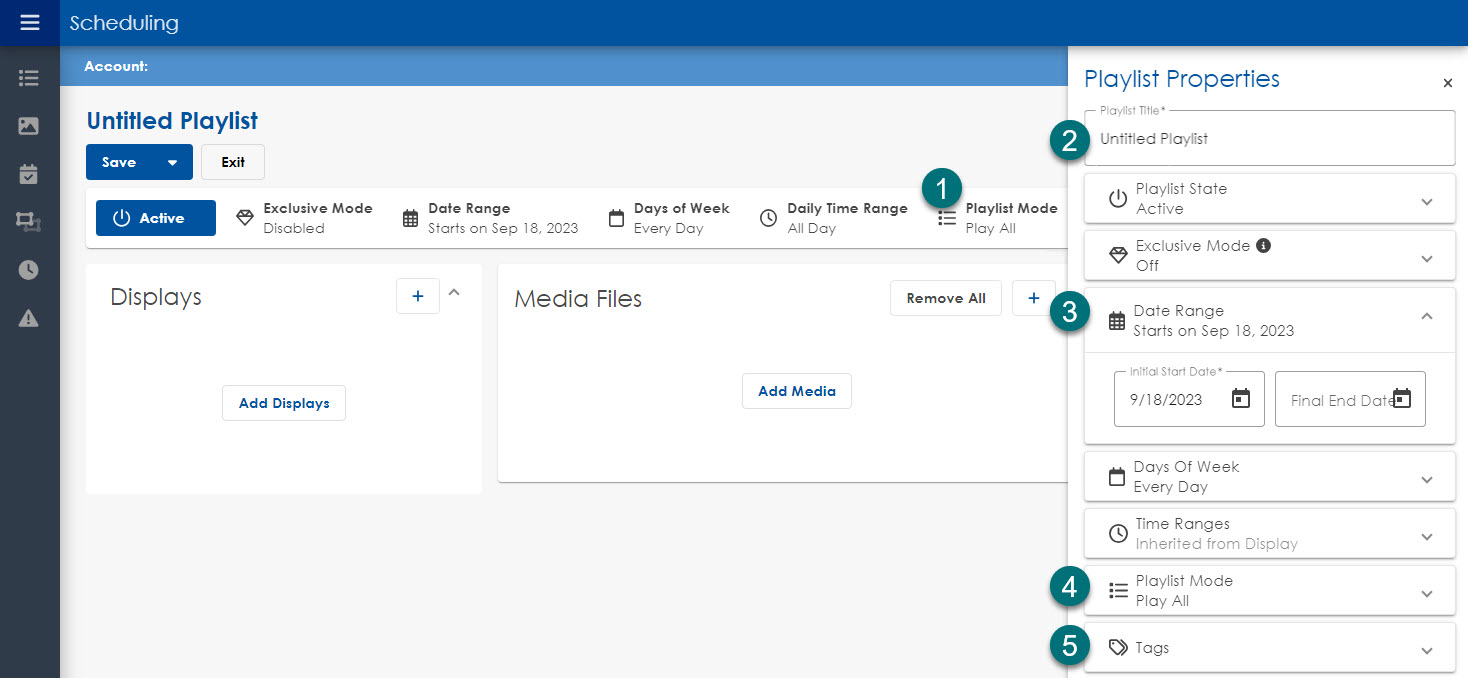Click the Exit button

pyautogui.click(x=233, y=162)
